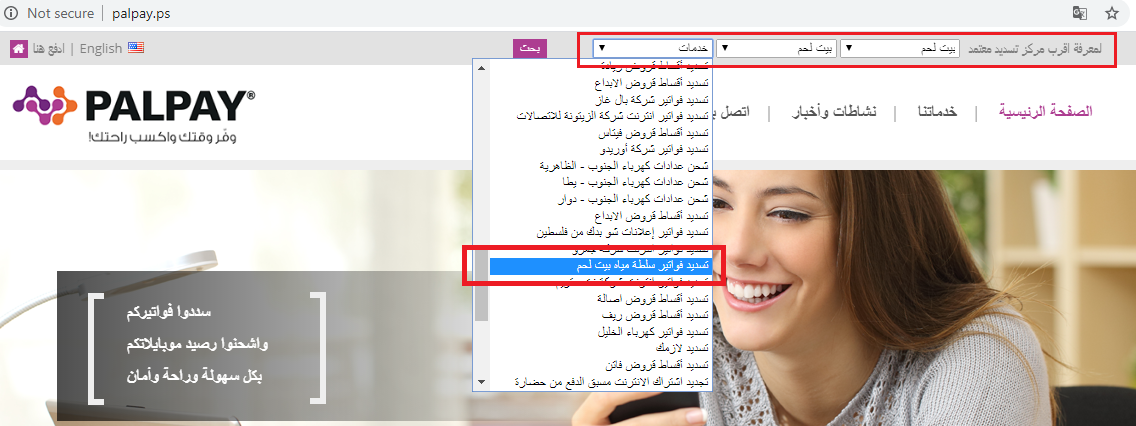The image size is (1136, 426).
Task: Click the purple بحث search button
Action: pos(530,49)
